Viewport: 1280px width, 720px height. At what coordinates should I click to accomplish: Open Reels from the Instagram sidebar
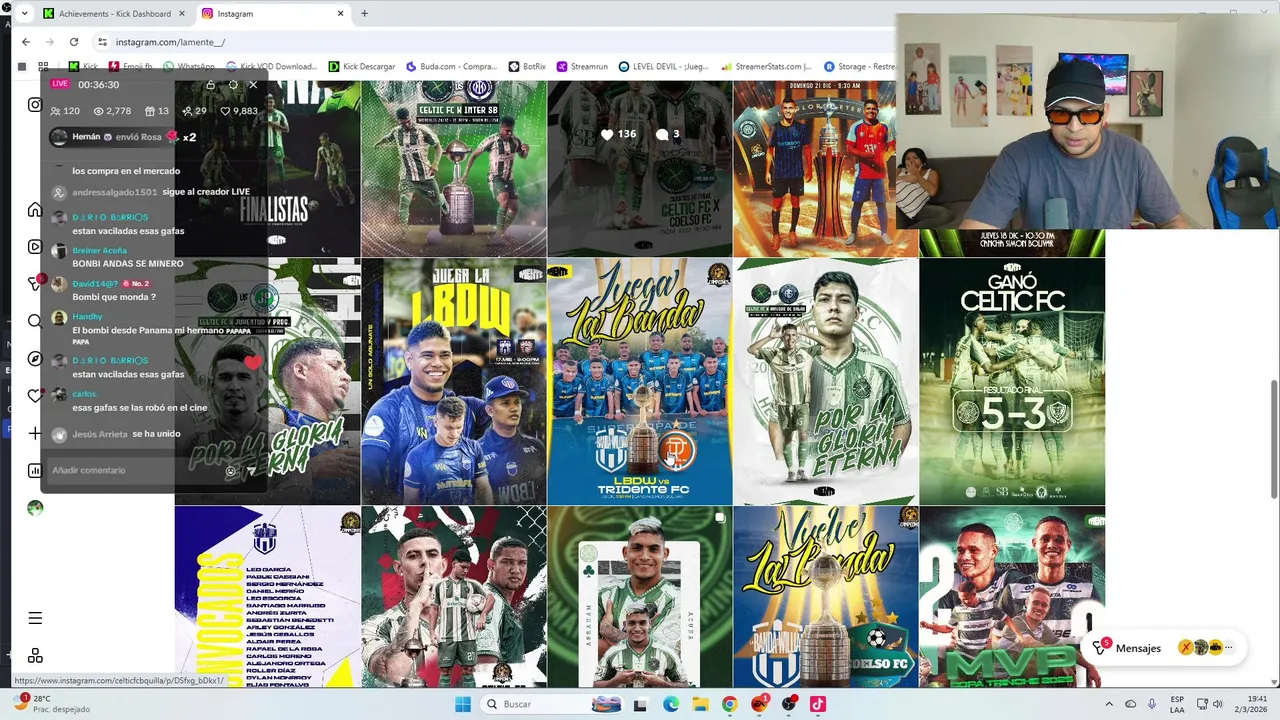35,247
